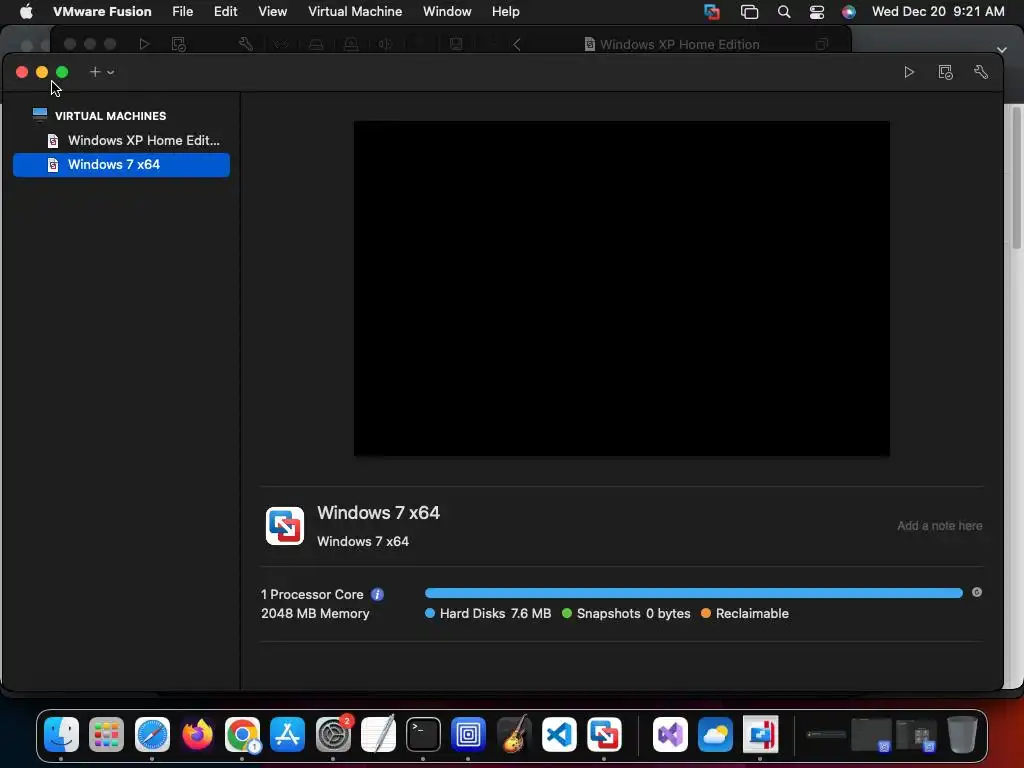
Task: Select the Windows 7 x64 sidebar entry
Action: 121,165
